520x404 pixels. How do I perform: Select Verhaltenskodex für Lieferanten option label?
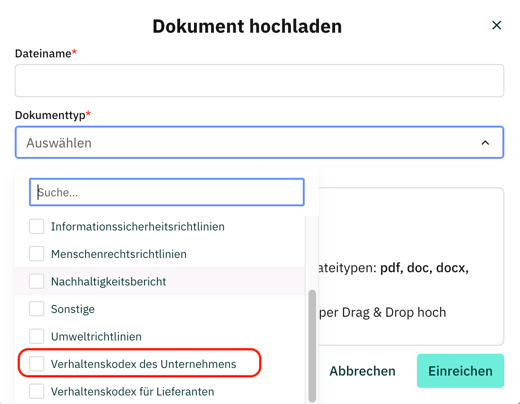click(x=132, y=392)
